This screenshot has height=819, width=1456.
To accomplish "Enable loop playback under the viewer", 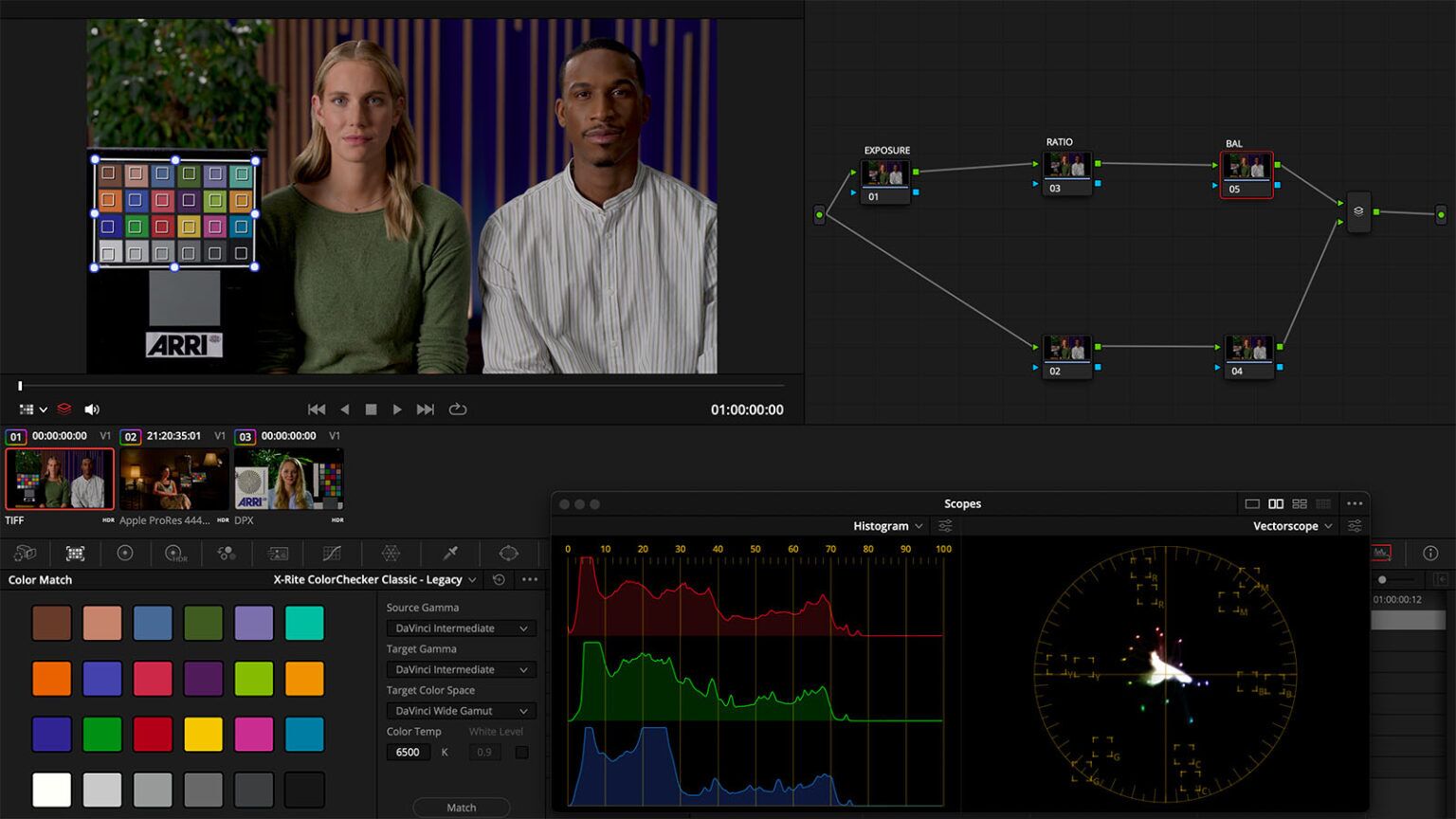I will click(x=459, y=409).
